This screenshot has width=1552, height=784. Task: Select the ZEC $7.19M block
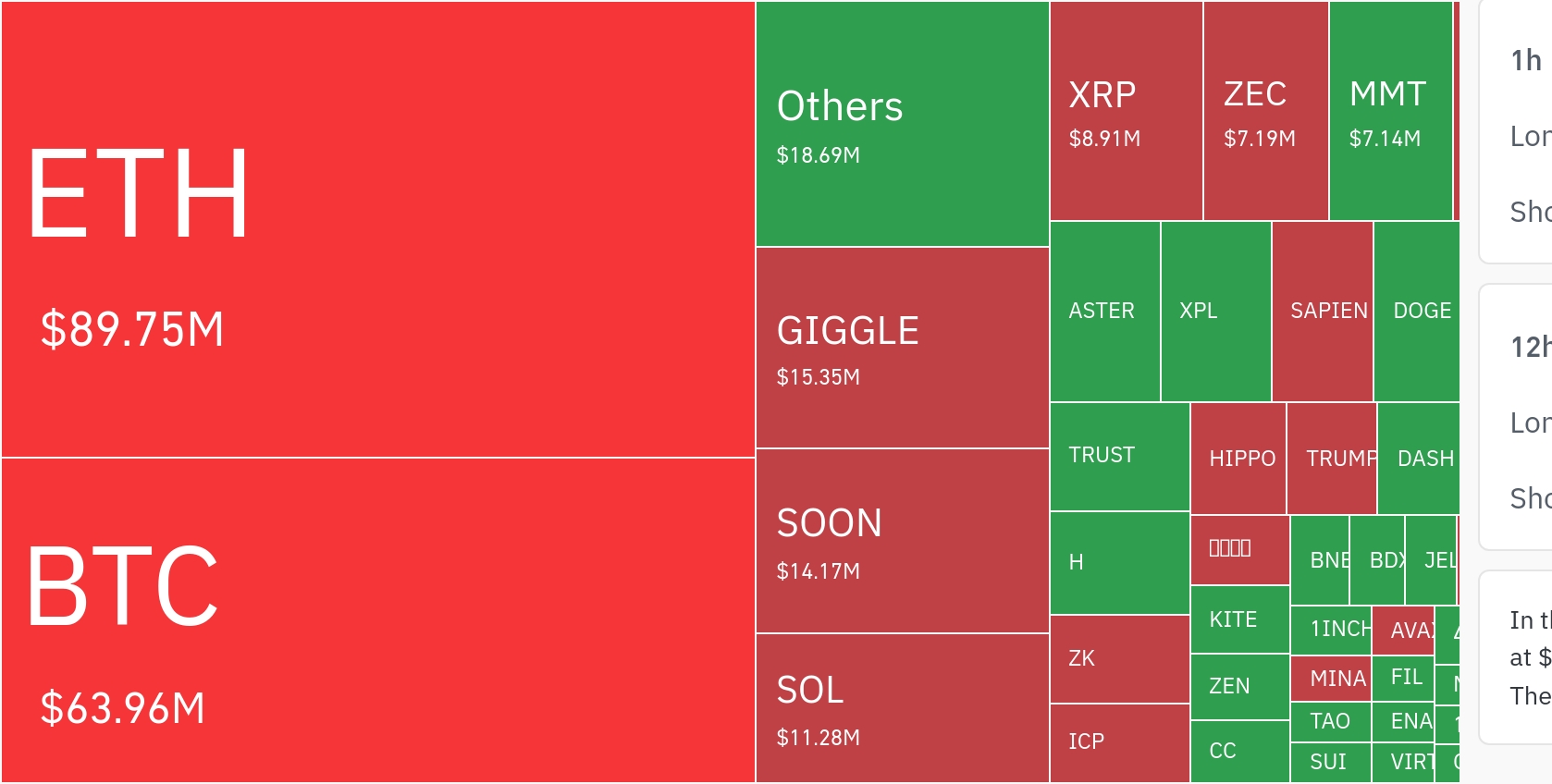coord(1265,111)
